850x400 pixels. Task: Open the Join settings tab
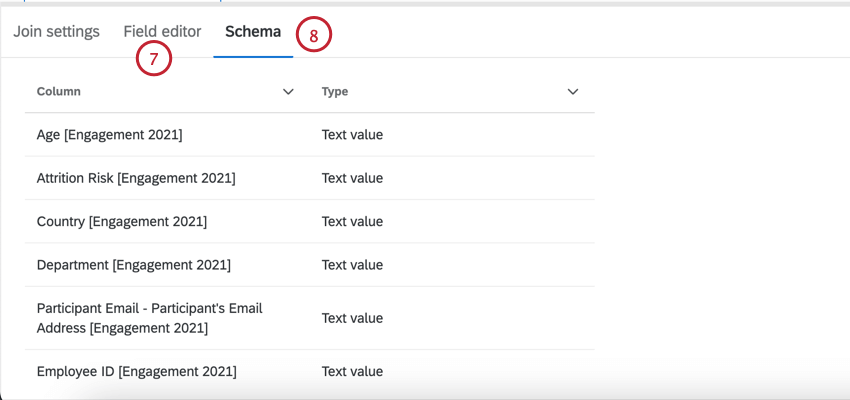[x=56, y=31]
